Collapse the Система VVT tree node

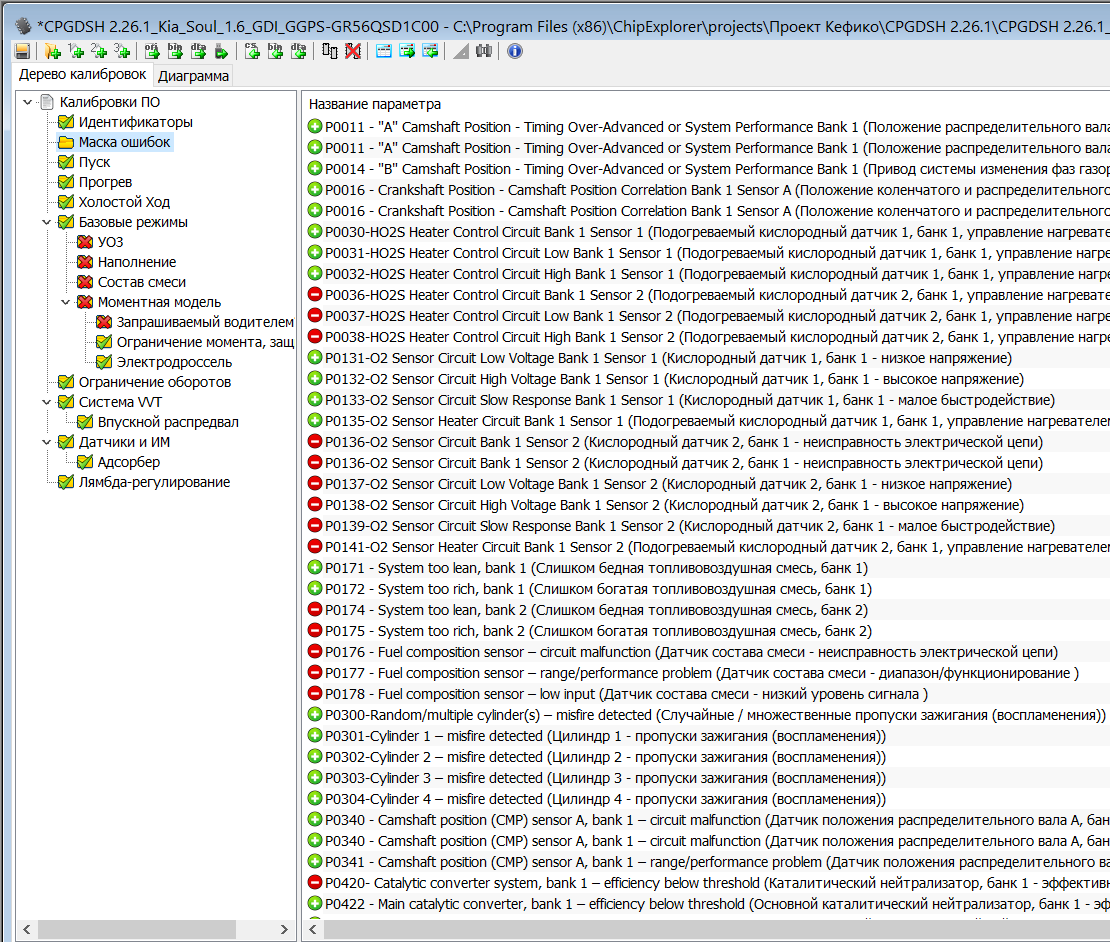[x=47, y=402]
